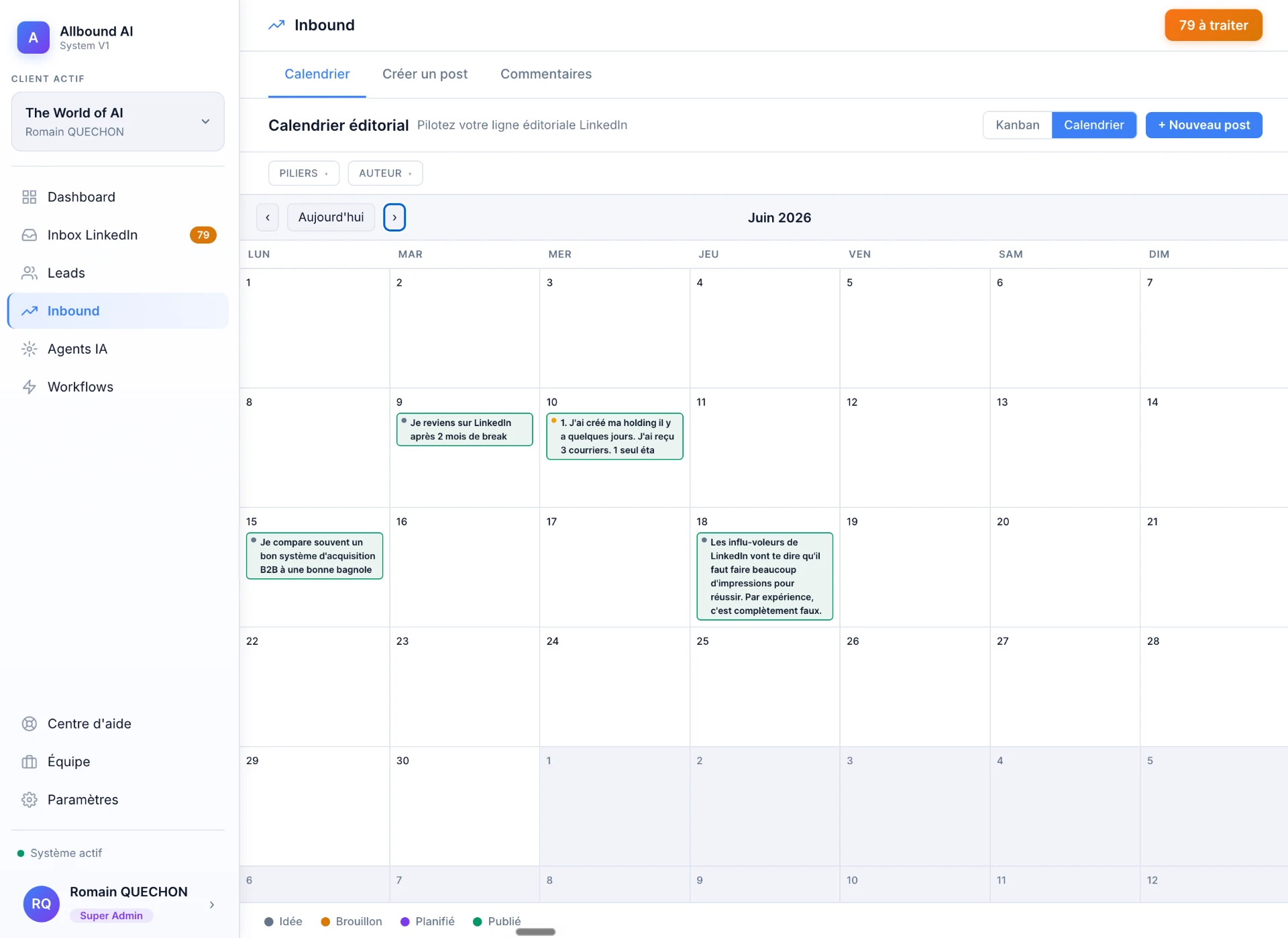This screenshot has height=938, width=1288.
Task: Open Centre d'aide lifebuoy icon
Action: [x=30, y=723]
